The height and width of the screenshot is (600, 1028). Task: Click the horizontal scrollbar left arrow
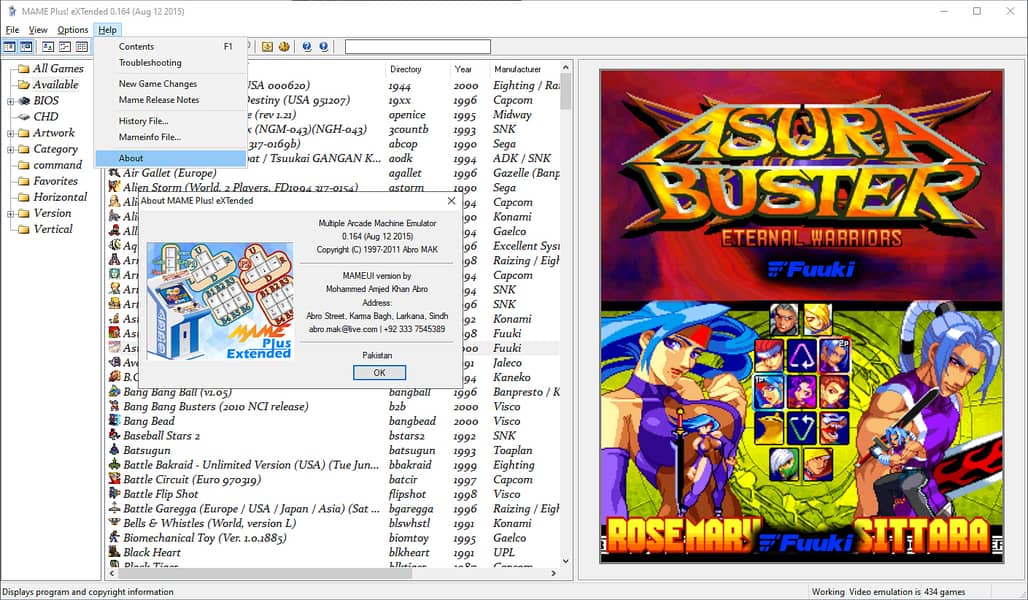tap(112, 573)
